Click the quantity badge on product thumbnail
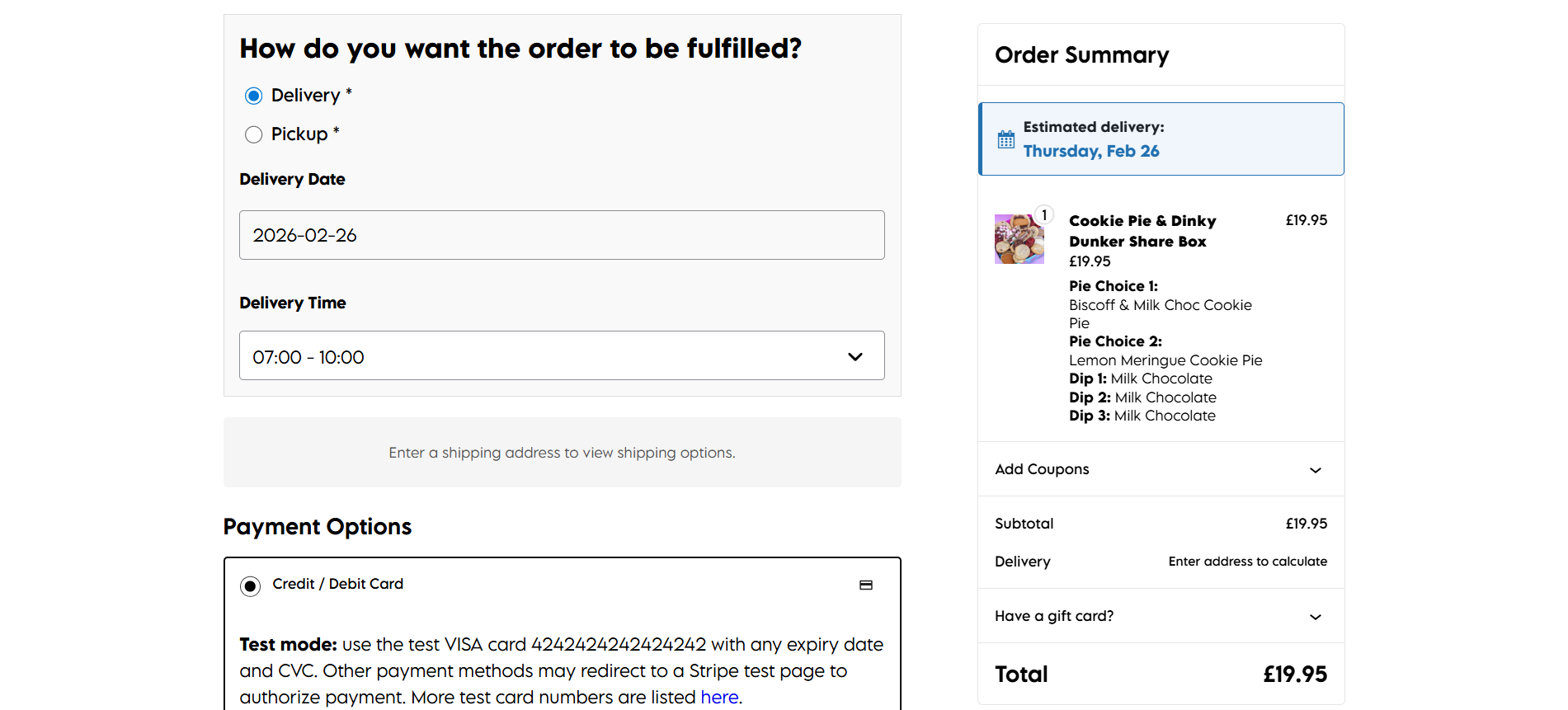The image size is (1568, 710). (x=1044, y=215)
